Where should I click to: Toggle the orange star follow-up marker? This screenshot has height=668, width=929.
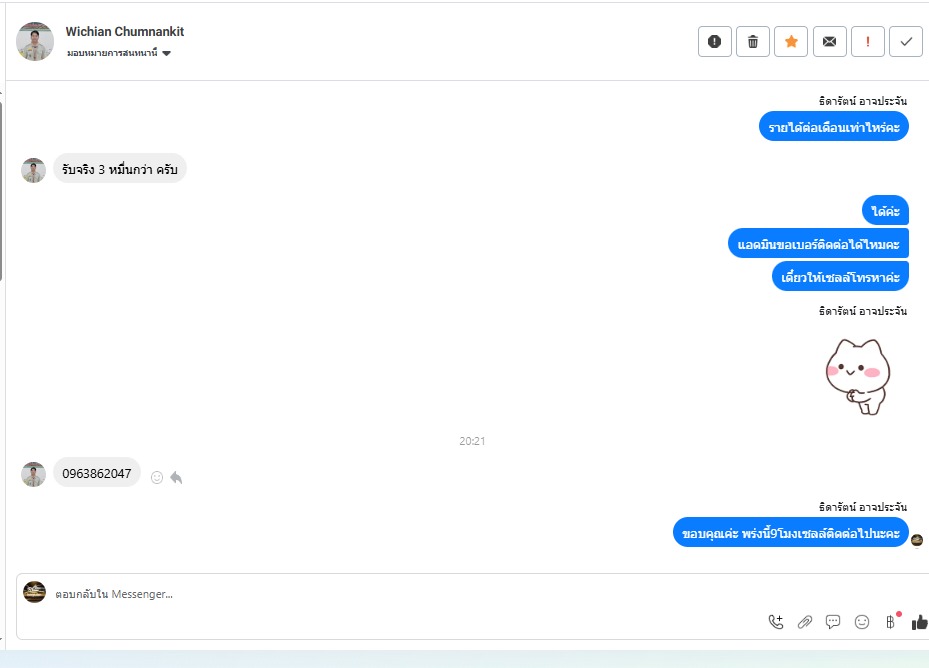coord(791,41)
